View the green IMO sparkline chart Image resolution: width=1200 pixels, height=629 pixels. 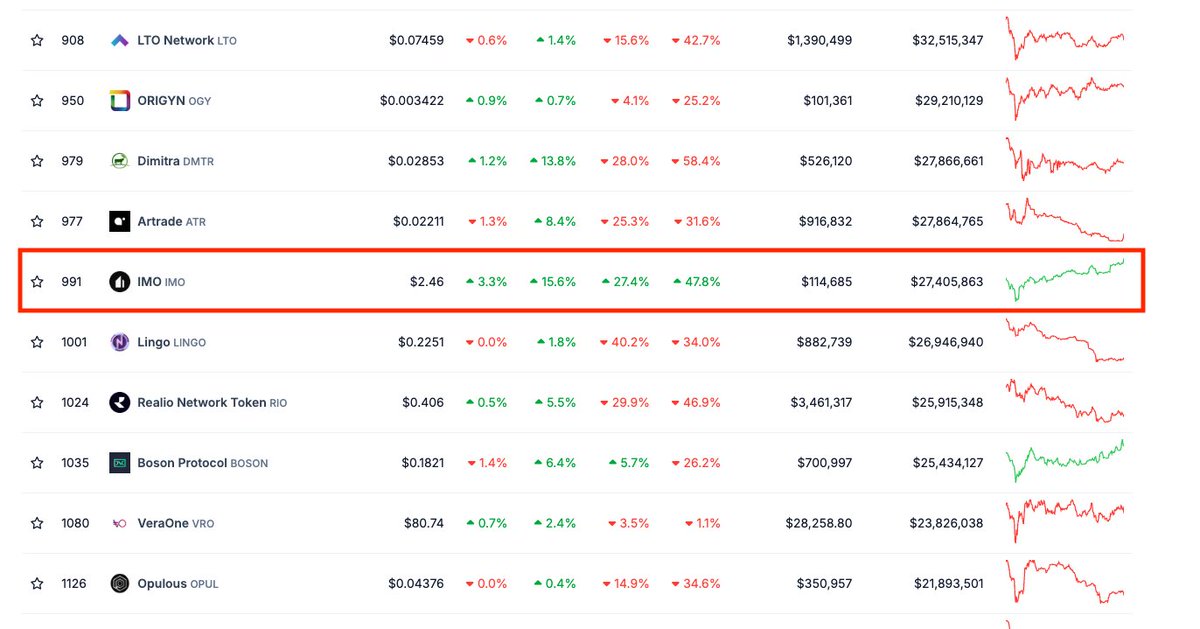pos(1065,280)
